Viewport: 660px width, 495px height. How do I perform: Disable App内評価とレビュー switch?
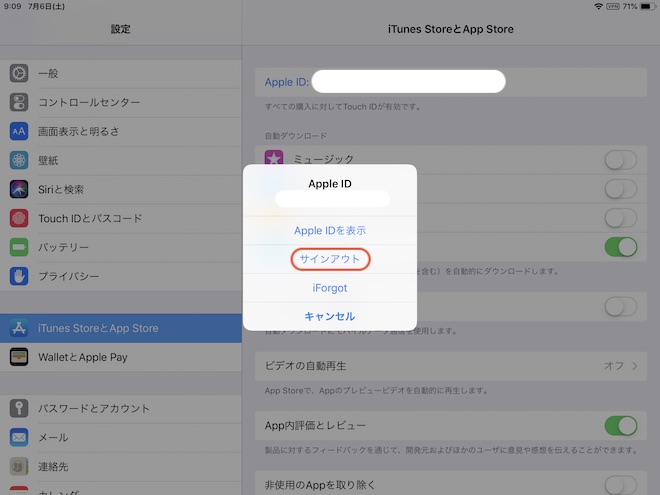pos(620,426)
